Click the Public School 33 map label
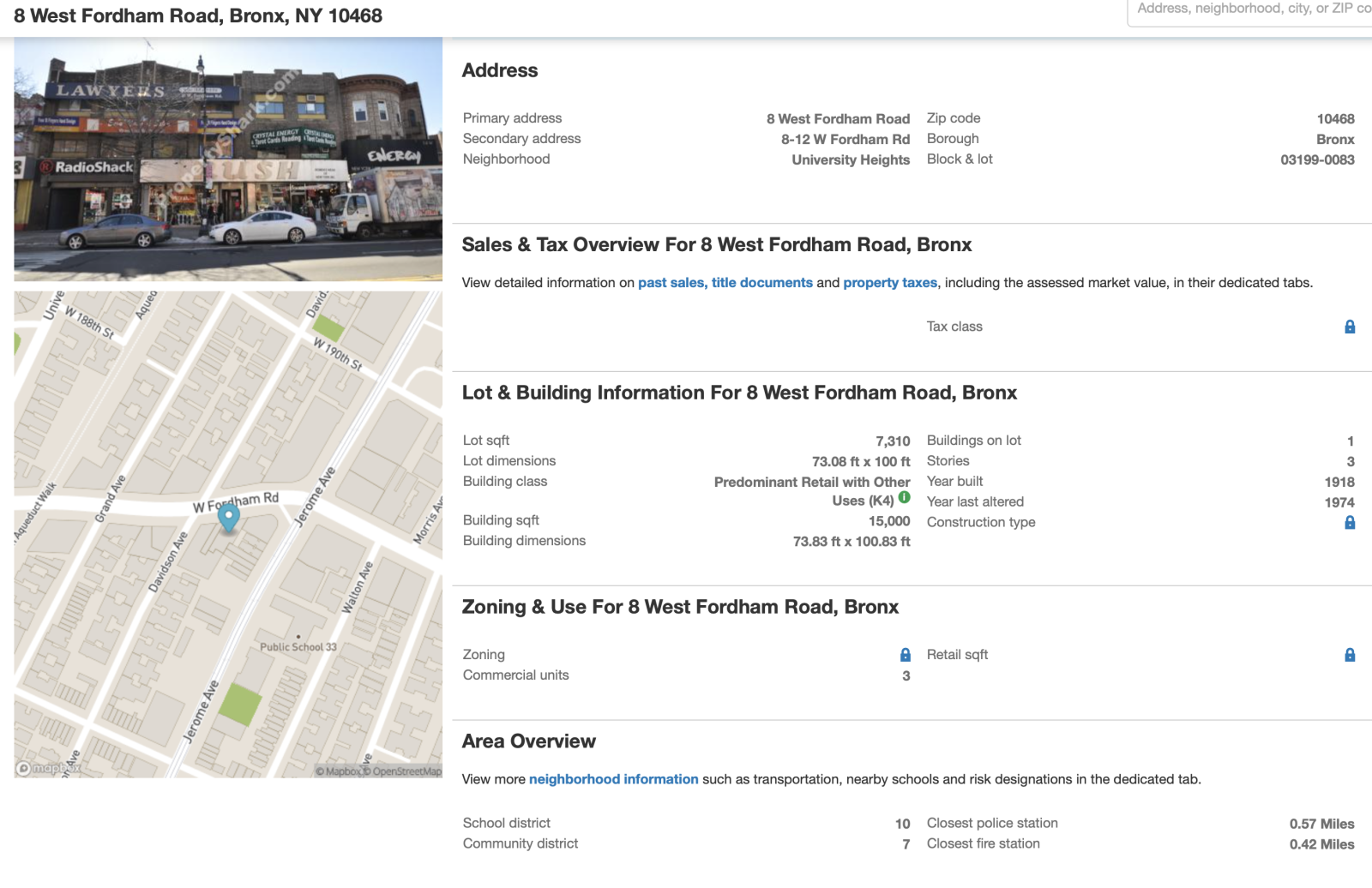Image resolution: width=1372 pixels, height=888 pixels. click(x=298, y=647)
